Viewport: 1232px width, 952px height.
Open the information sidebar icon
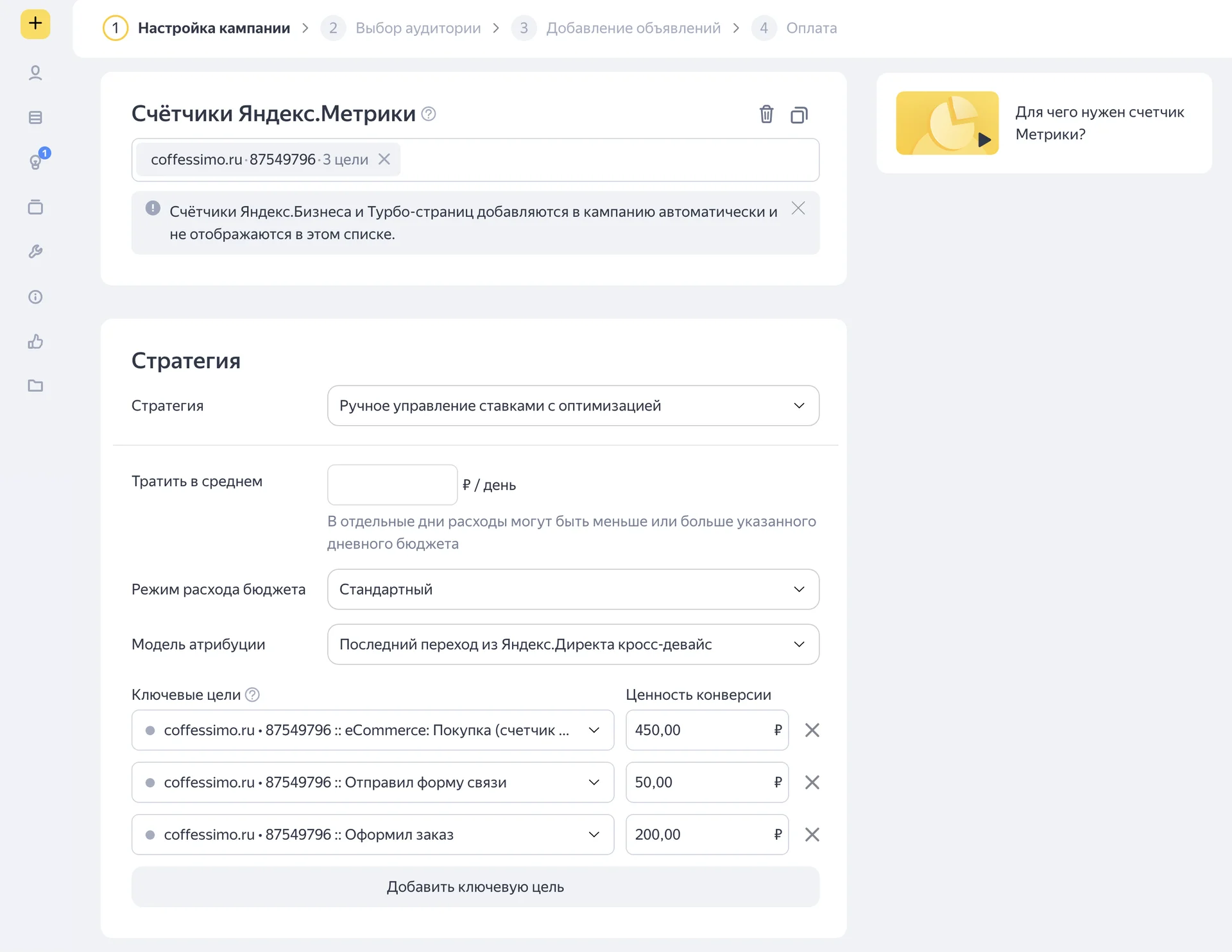tap(35, 297)
